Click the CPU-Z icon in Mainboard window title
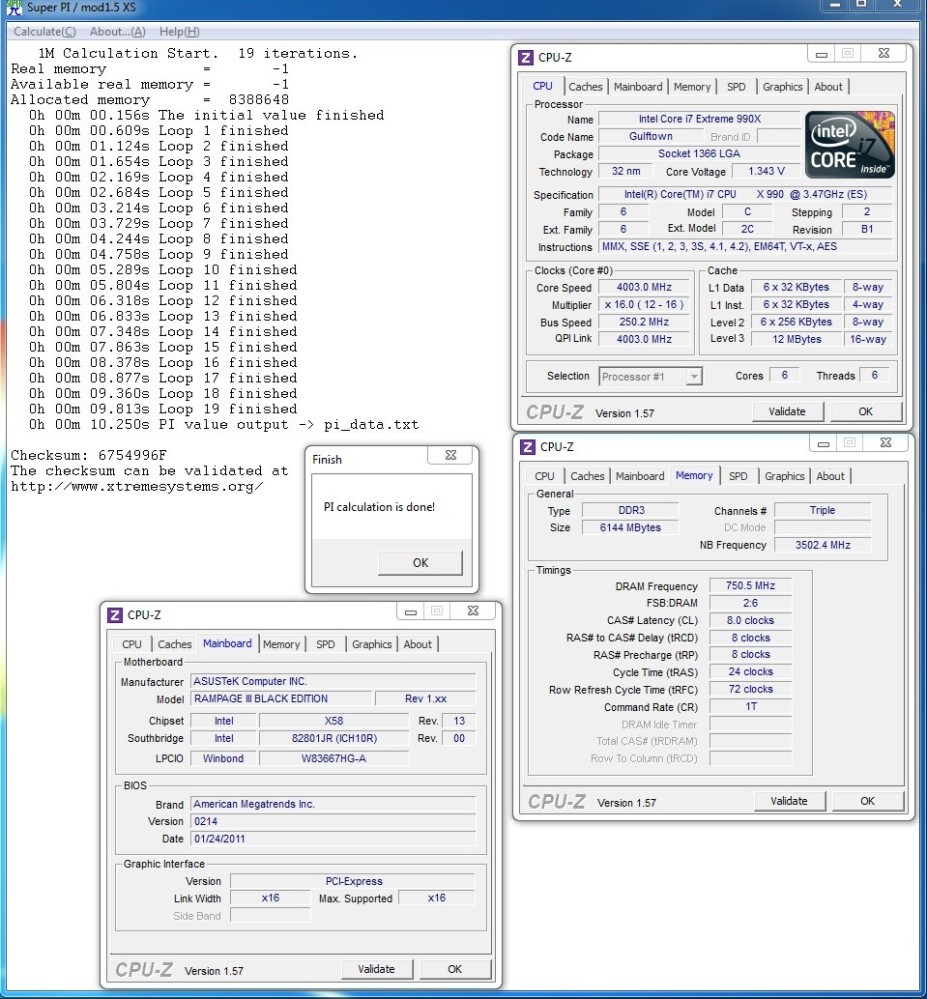927x999 pixels. [x=115, y=615]
